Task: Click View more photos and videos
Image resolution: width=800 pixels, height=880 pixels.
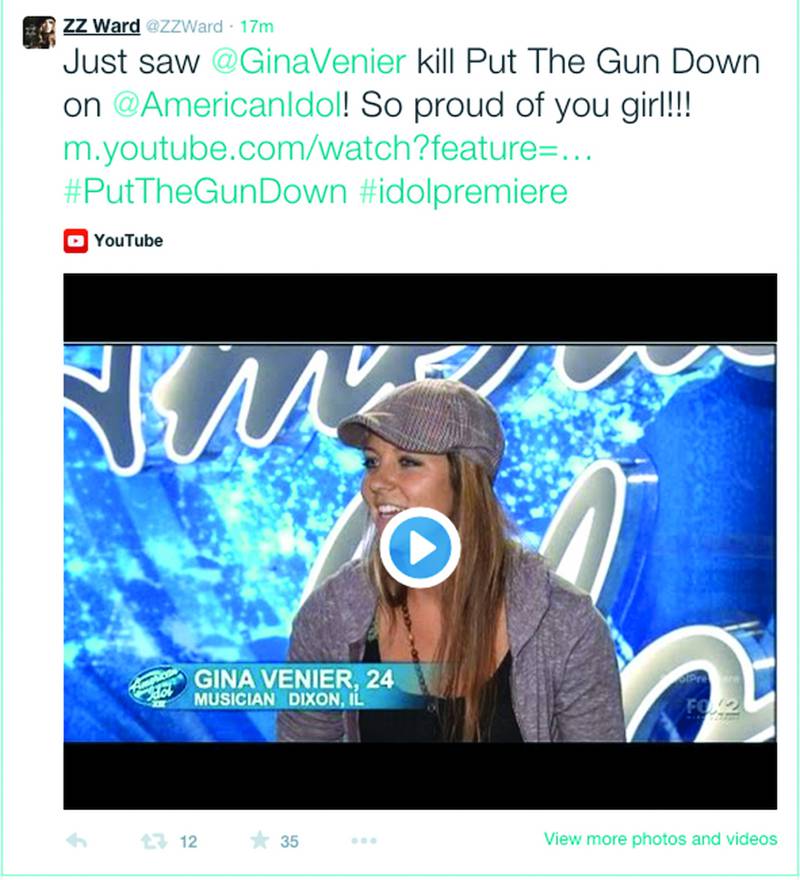Action: 661,839
